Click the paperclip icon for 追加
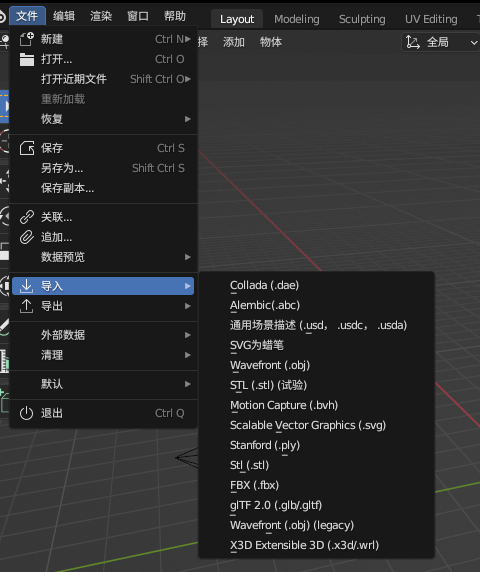 (27, 237)
